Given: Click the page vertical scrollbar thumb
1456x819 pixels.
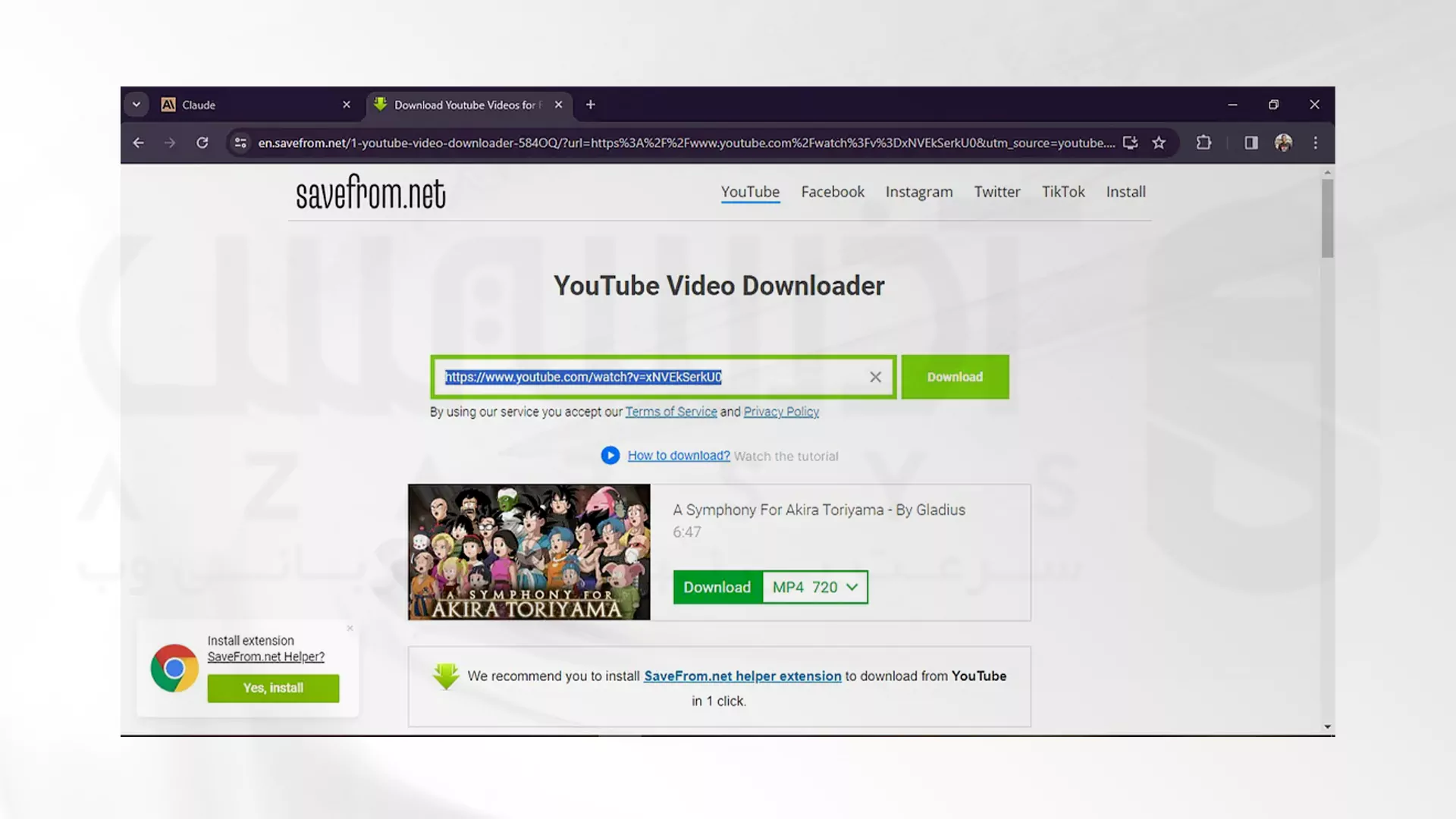Looking at the screenshot, I should pyautogui.click(x=1327, y=218).
